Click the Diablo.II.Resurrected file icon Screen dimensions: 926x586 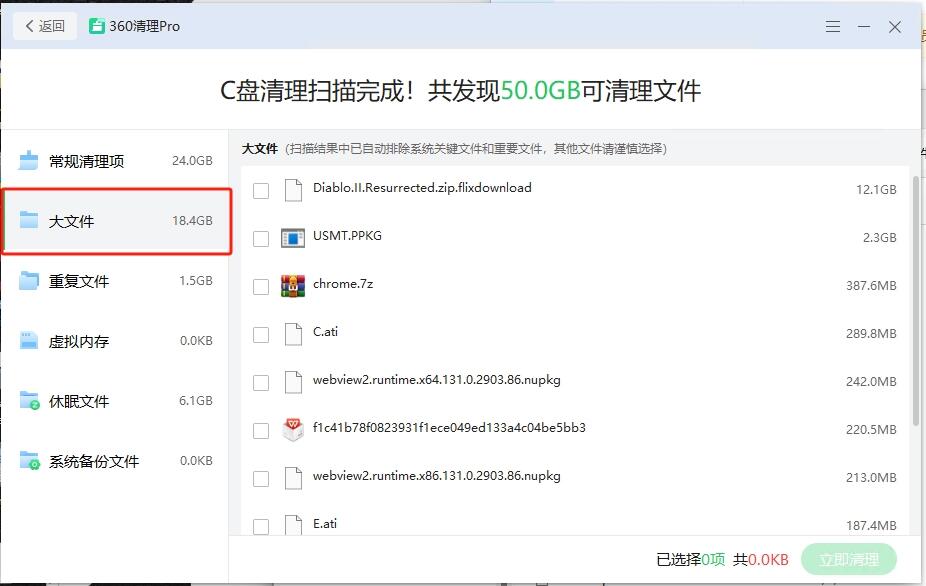coord(293,190)
